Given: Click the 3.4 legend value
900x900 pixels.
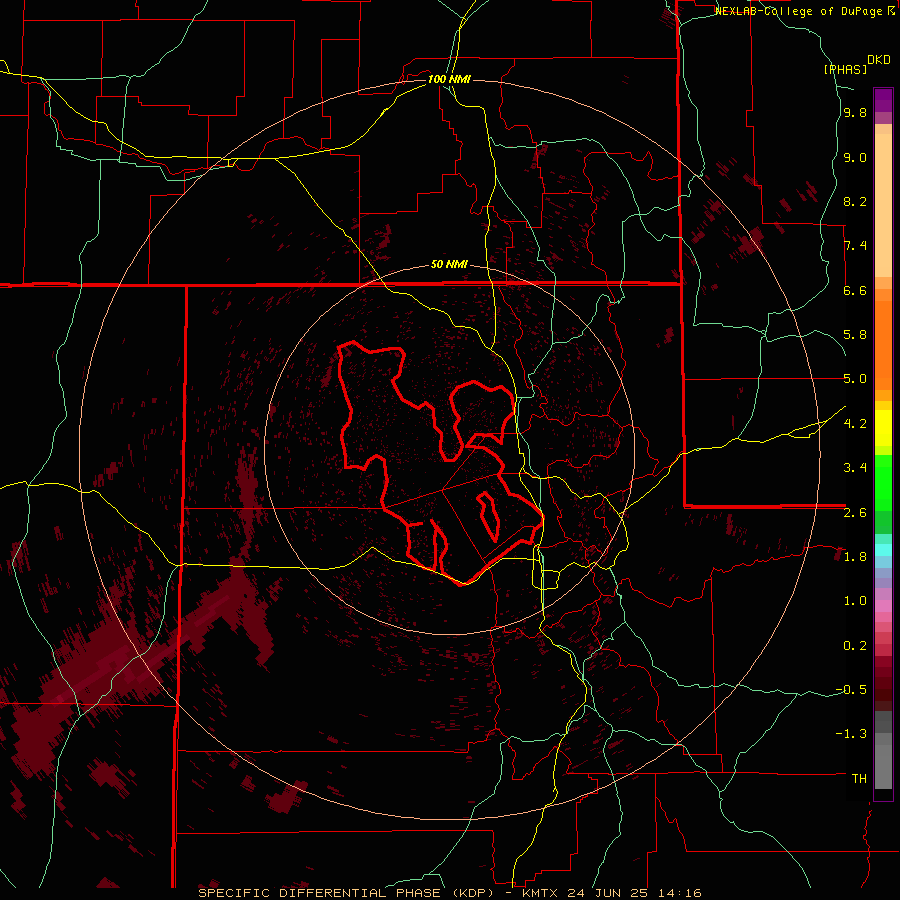Looking at the screenshot, I should pyautogui.click(x=855, y=467).
